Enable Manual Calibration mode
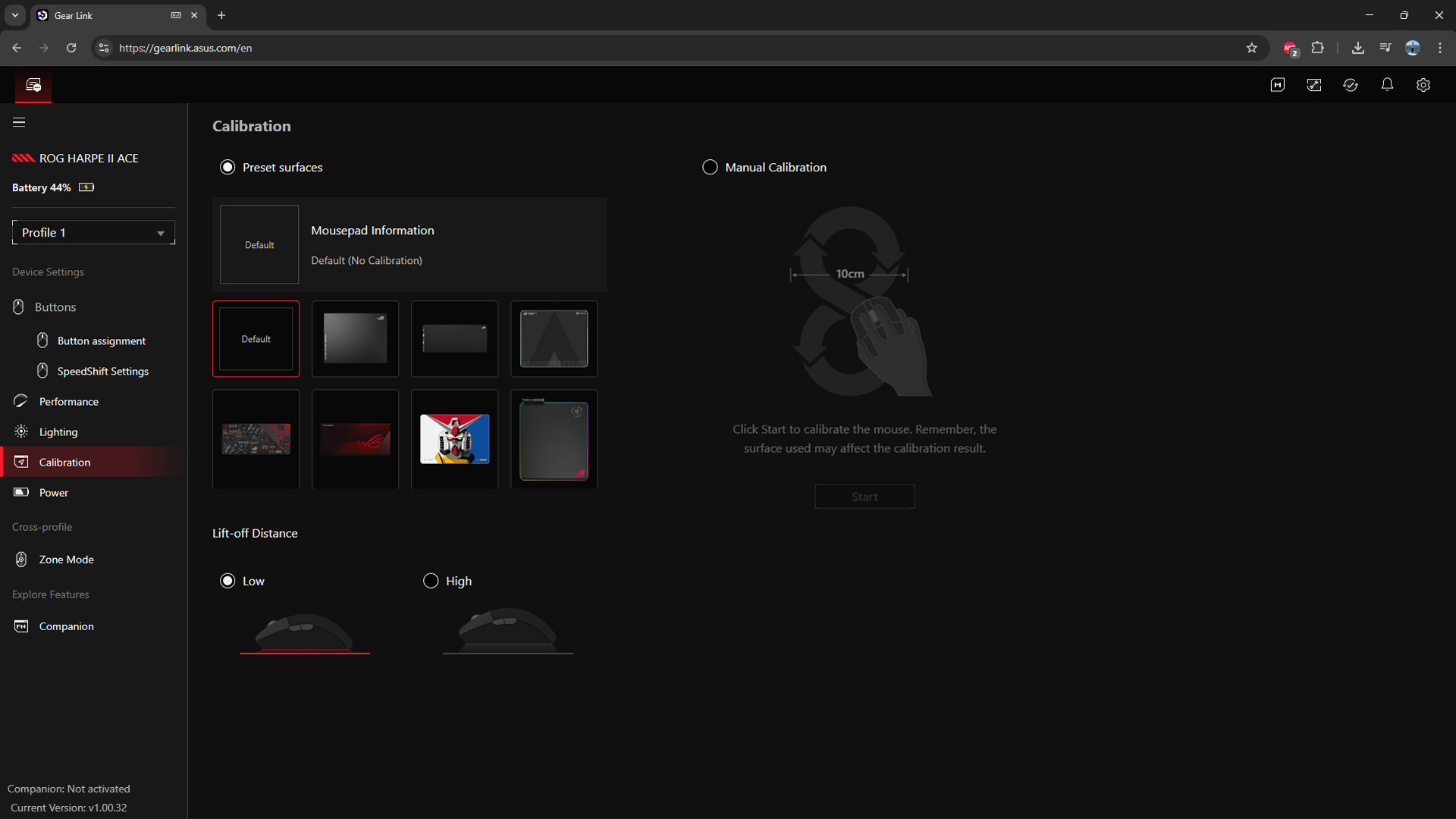Viewport: 1456px width, 819px height. click(711, 167)
